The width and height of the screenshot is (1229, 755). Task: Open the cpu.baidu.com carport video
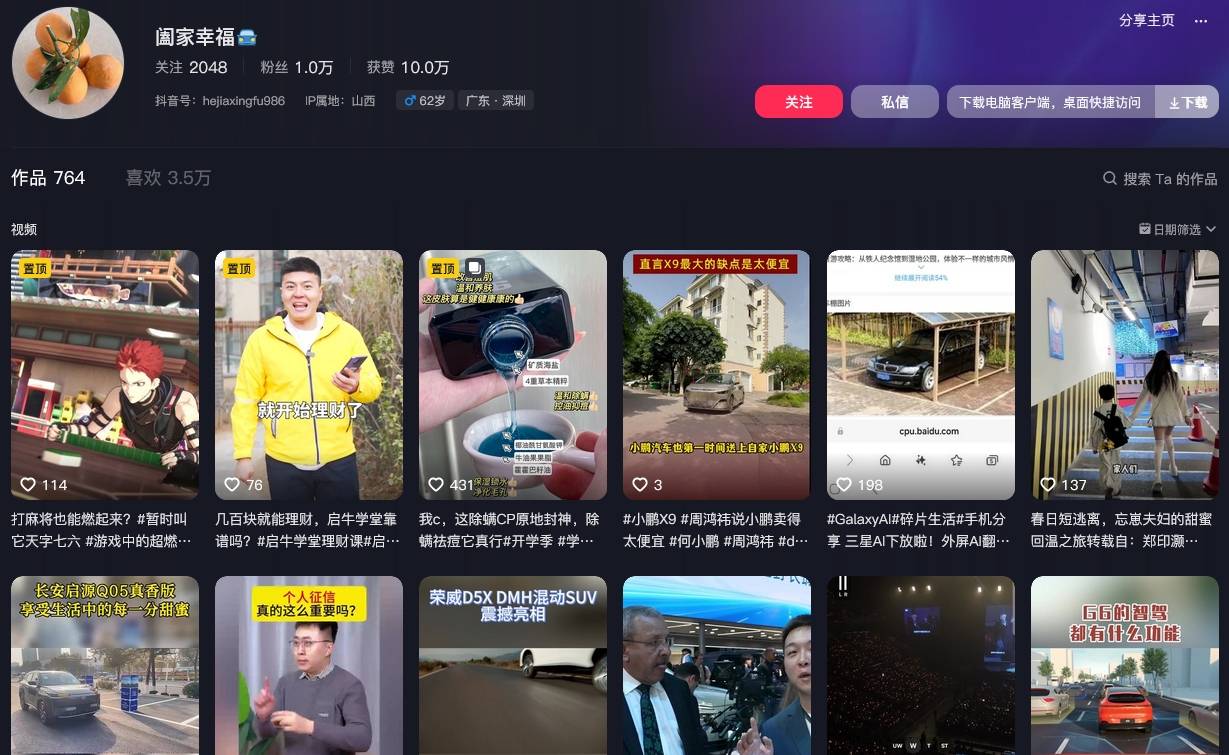(921, 375)
